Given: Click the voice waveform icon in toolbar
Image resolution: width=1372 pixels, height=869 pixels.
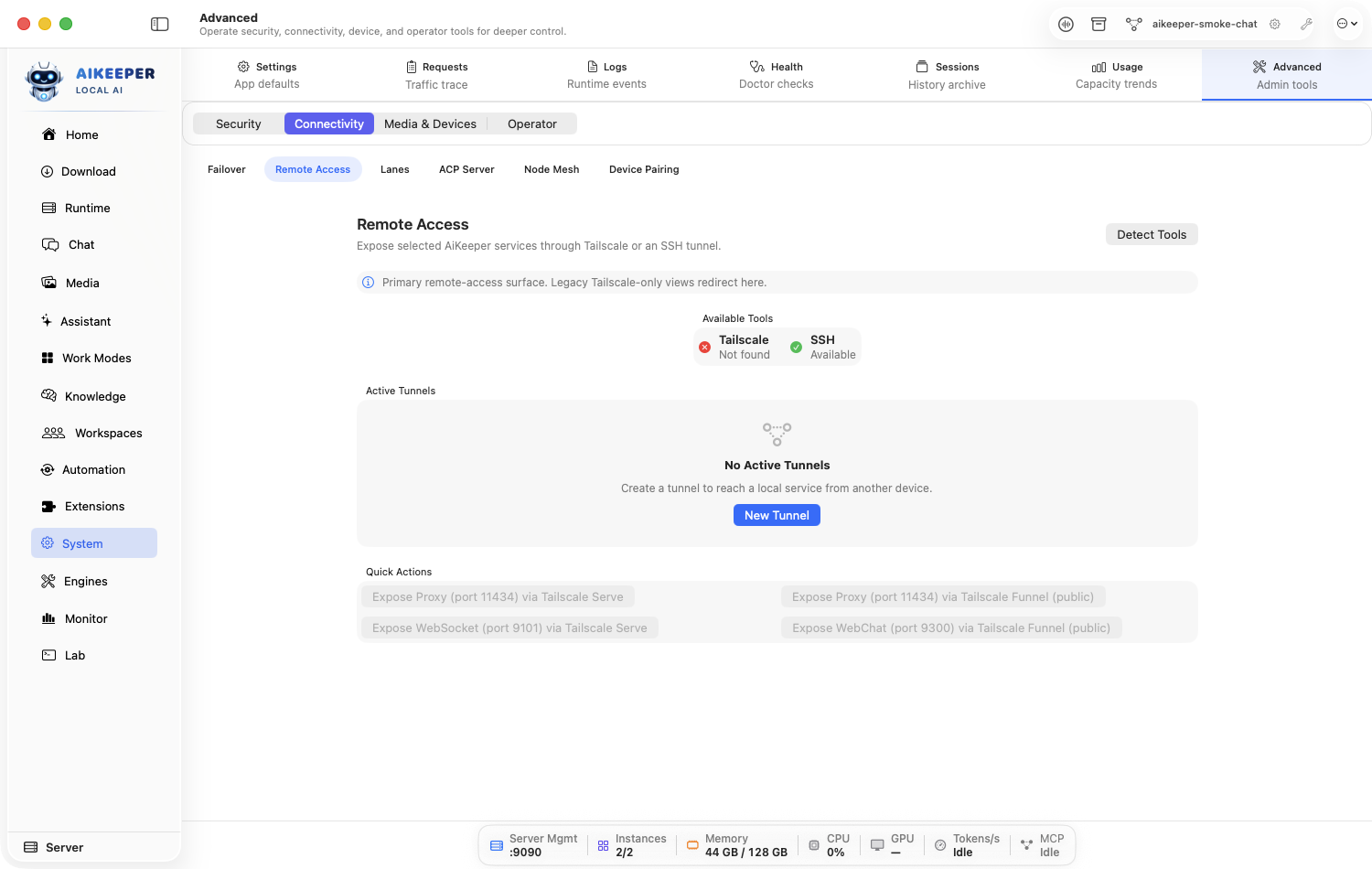Looking at the screenshot, I should point(1066,24).
